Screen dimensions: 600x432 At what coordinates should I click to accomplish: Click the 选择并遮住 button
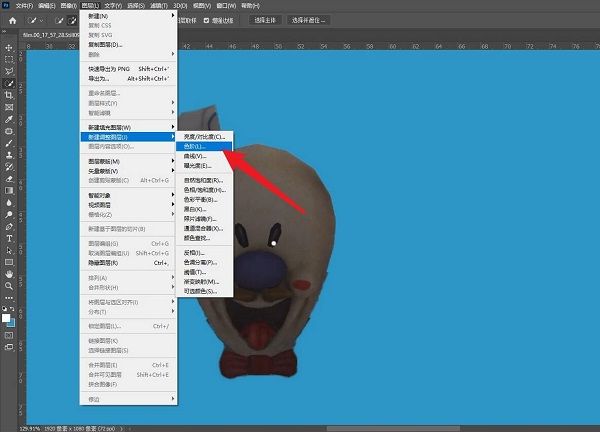coord(310,20)
